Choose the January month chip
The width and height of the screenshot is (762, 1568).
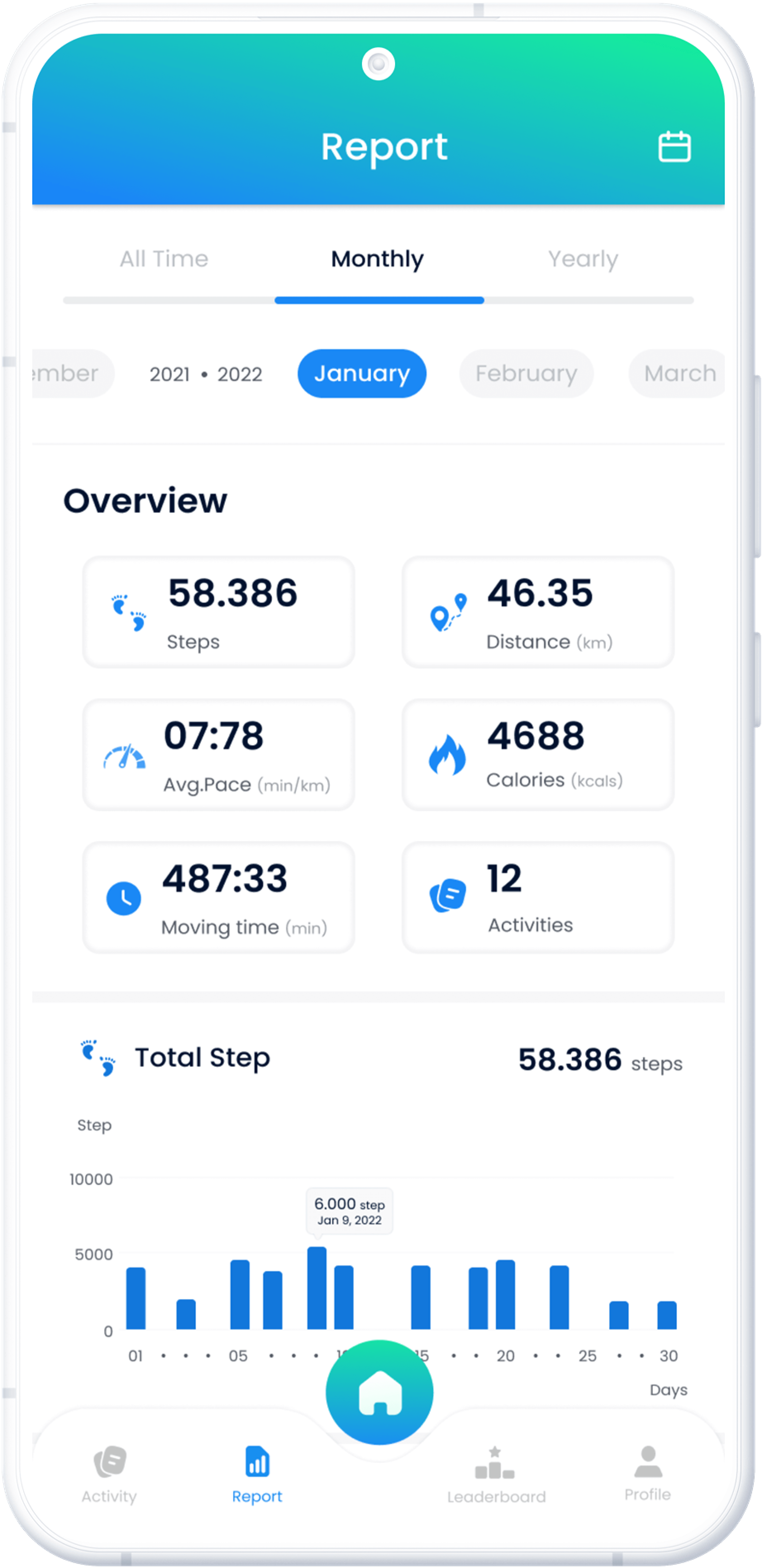pyautogui.click(x=362, y=373)
